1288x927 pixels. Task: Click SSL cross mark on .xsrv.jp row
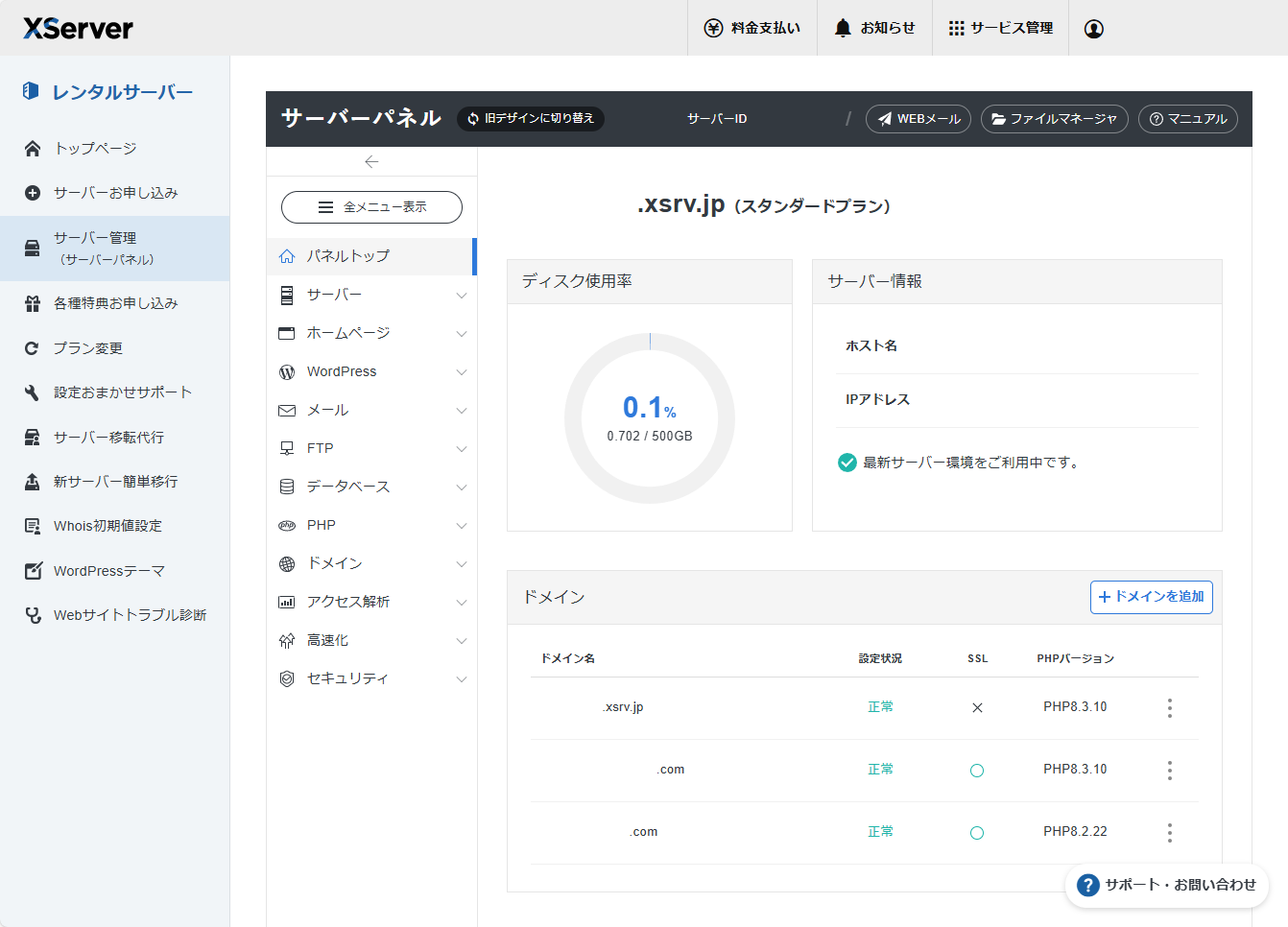click(977, 708)
